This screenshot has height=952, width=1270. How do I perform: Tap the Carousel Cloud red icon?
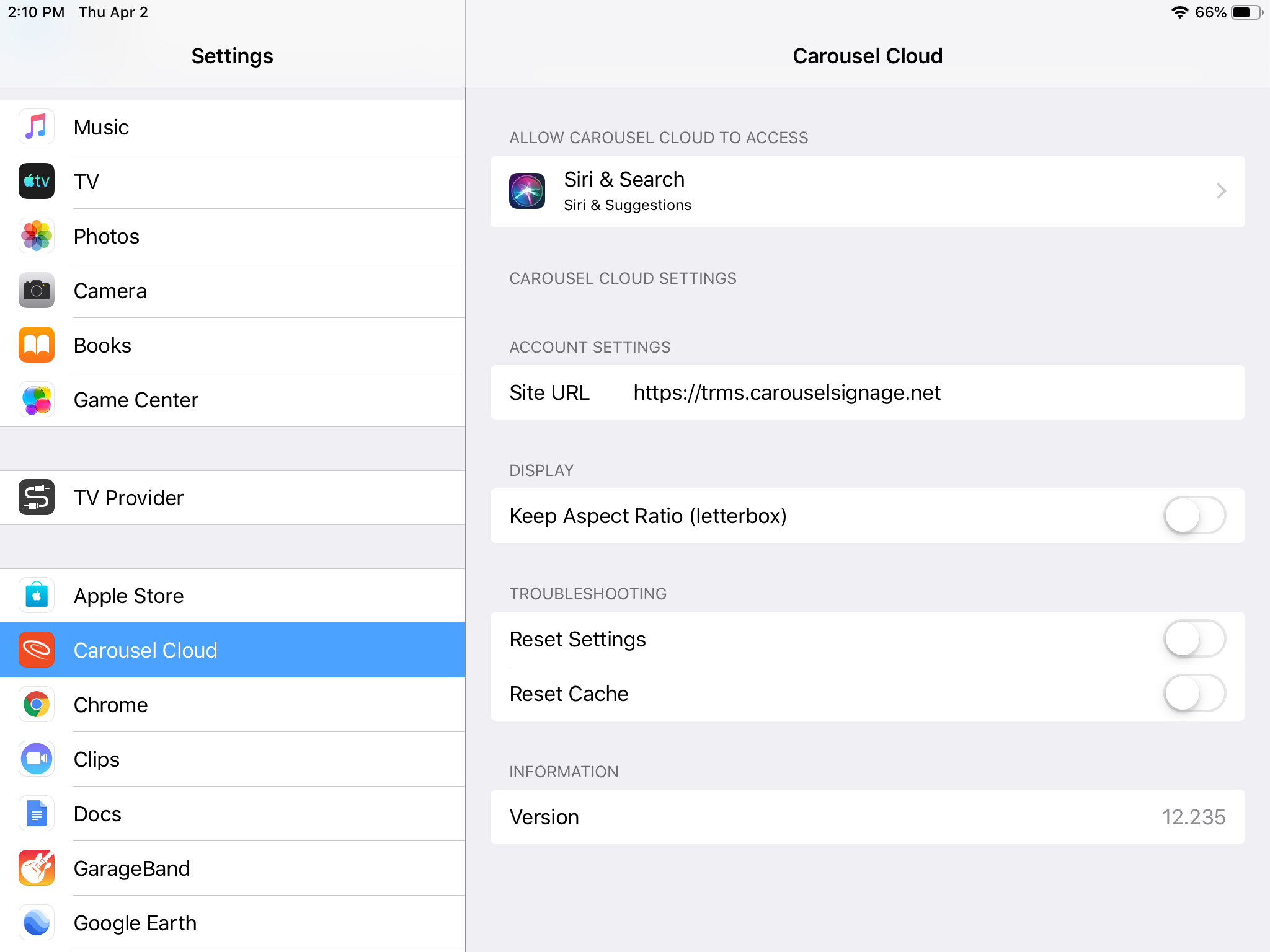click(37, 650)
